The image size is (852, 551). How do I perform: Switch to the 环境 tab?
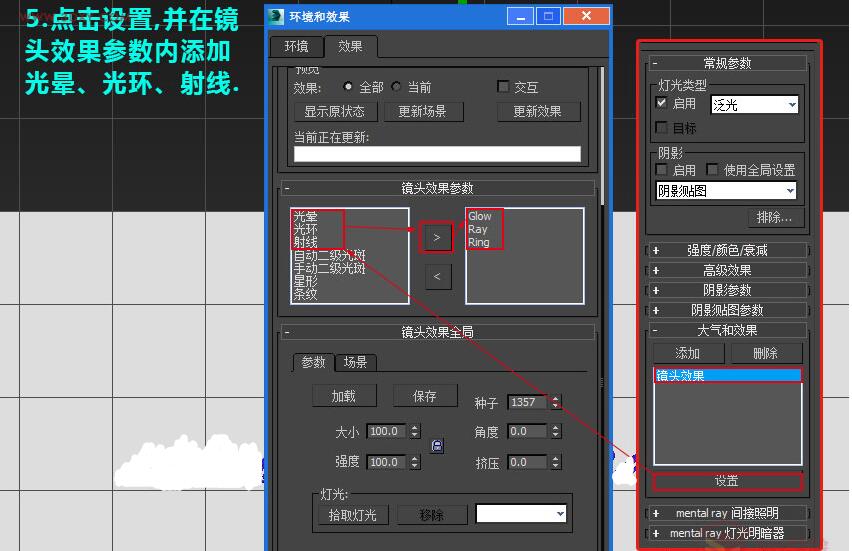tap(296, 46)
